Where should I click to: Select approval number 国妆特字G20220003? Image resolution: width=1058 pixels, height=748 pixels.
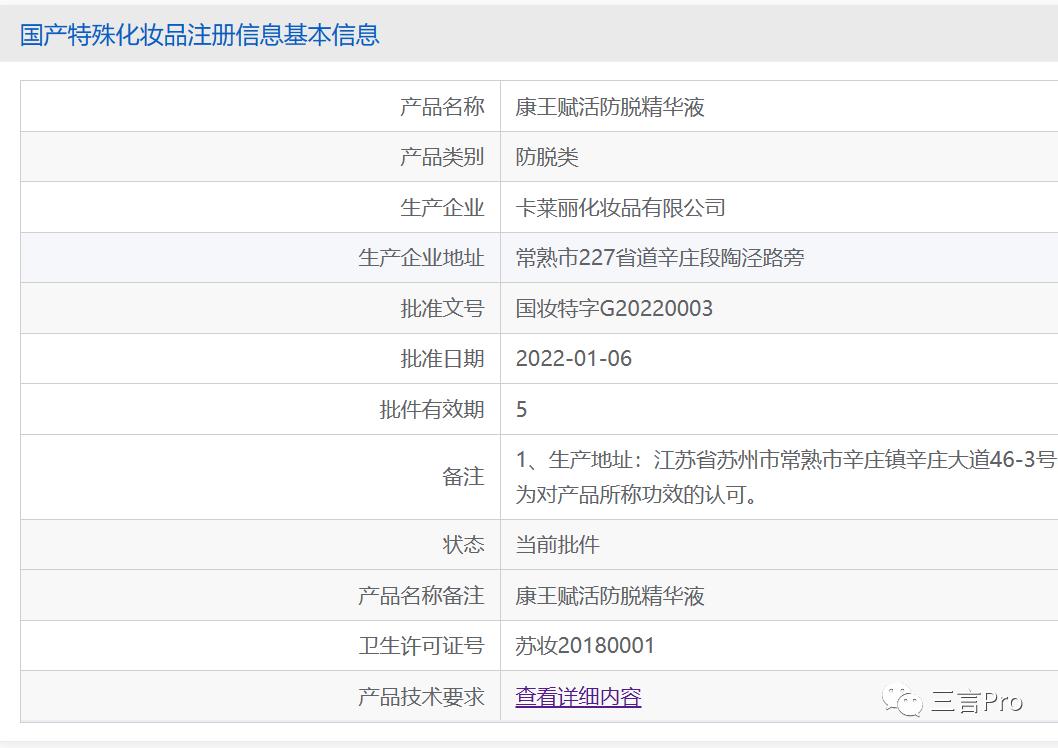614,308
